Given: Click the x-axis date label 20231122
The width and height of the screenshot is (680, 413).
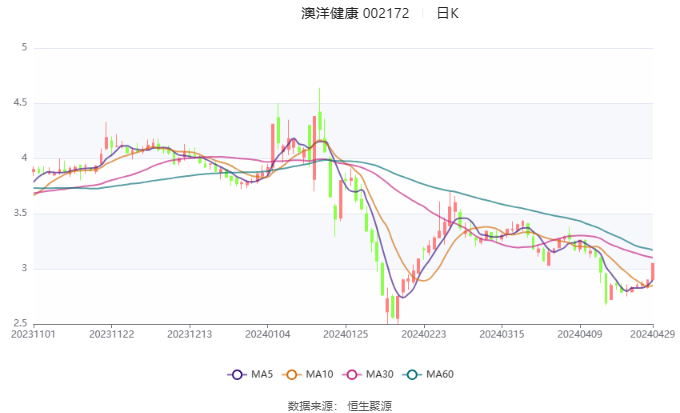Looking at the screenshot, I should 111,334.
